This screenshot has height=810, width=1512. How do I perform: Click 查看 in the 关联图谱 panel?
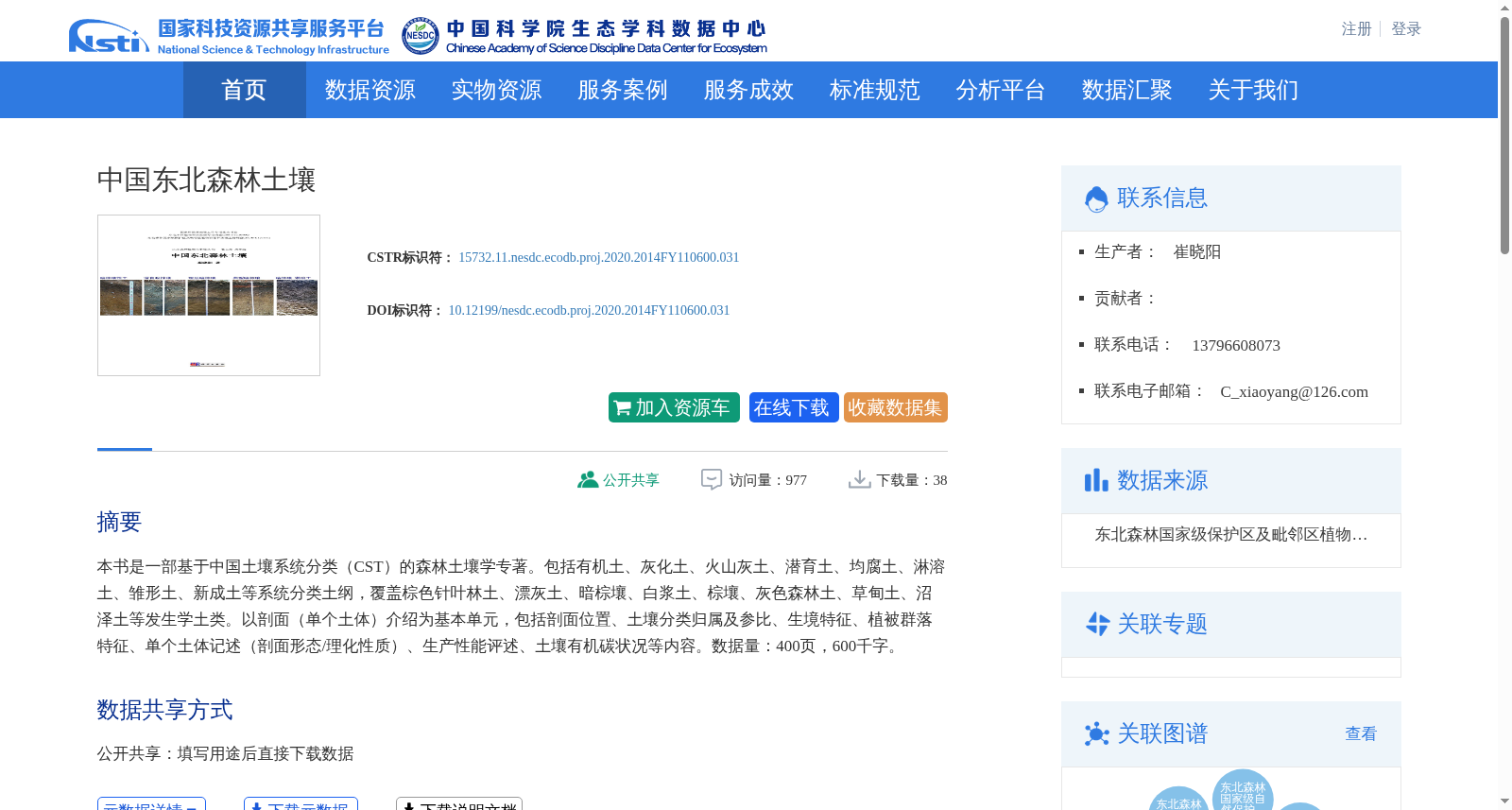[1361, 733]
